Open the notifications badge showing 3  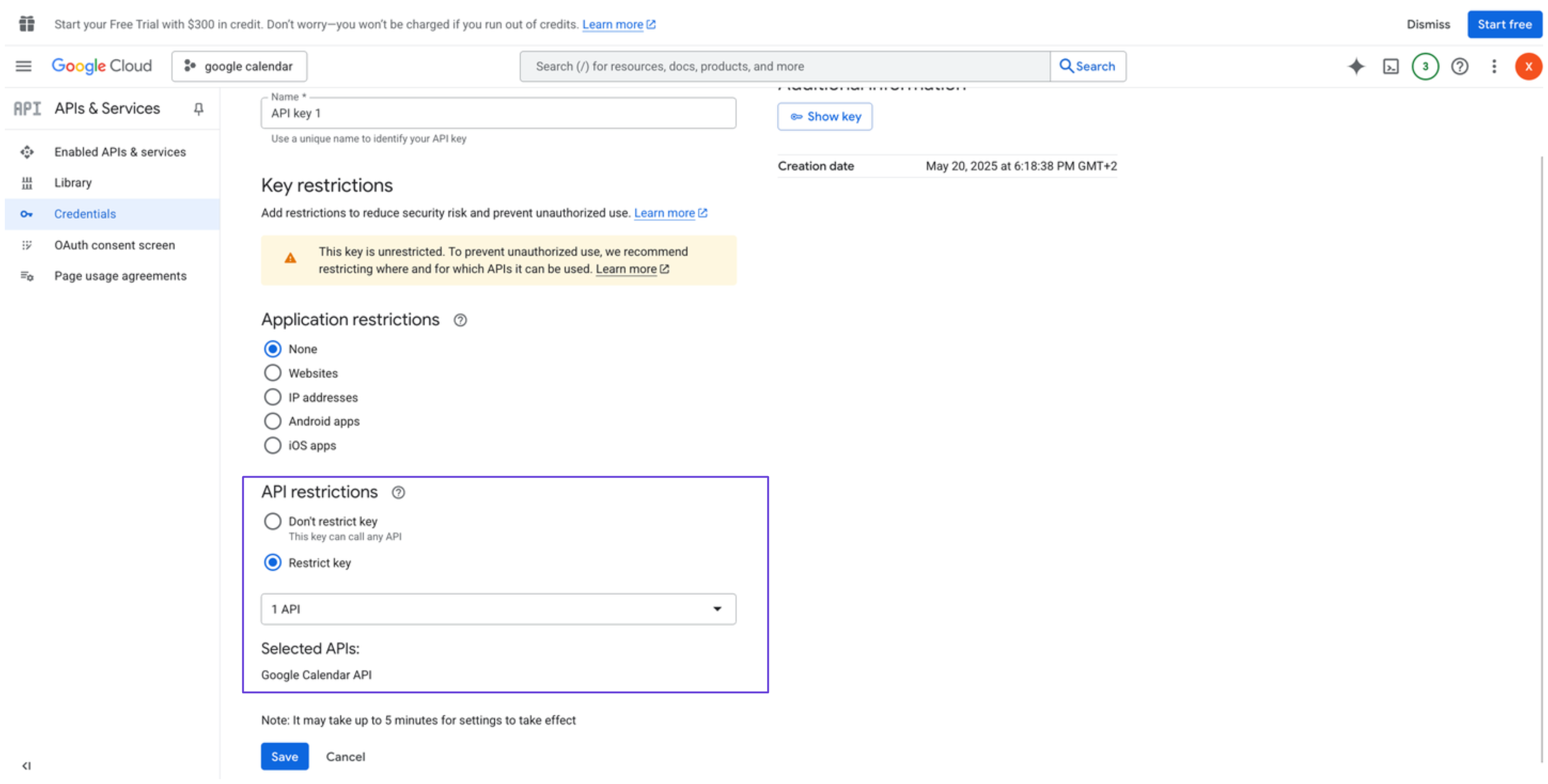(x=1425, y=66)
